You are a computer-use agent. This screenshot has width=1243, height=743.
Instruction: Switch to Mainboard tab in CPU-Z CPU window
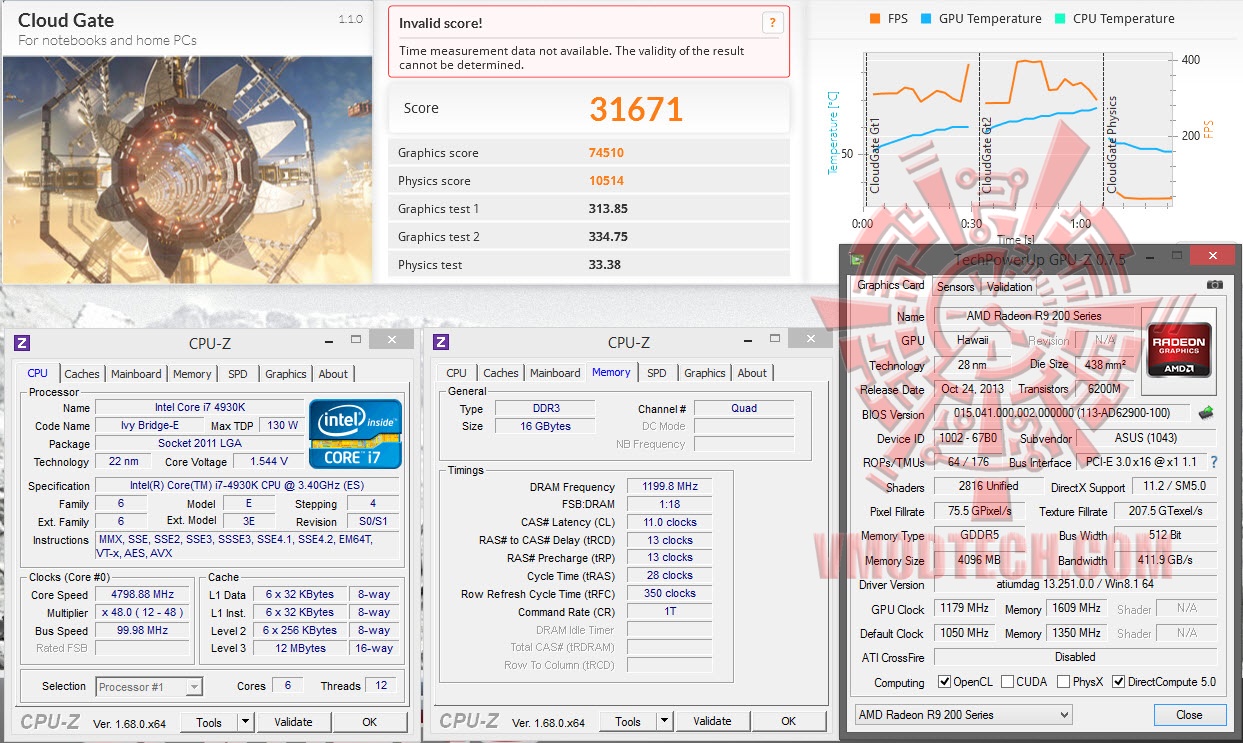point(136,374)
